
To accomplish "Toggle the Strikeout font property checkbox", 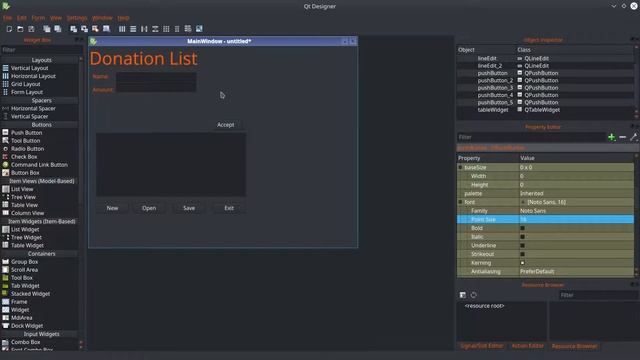I will (x=522, y=254).
